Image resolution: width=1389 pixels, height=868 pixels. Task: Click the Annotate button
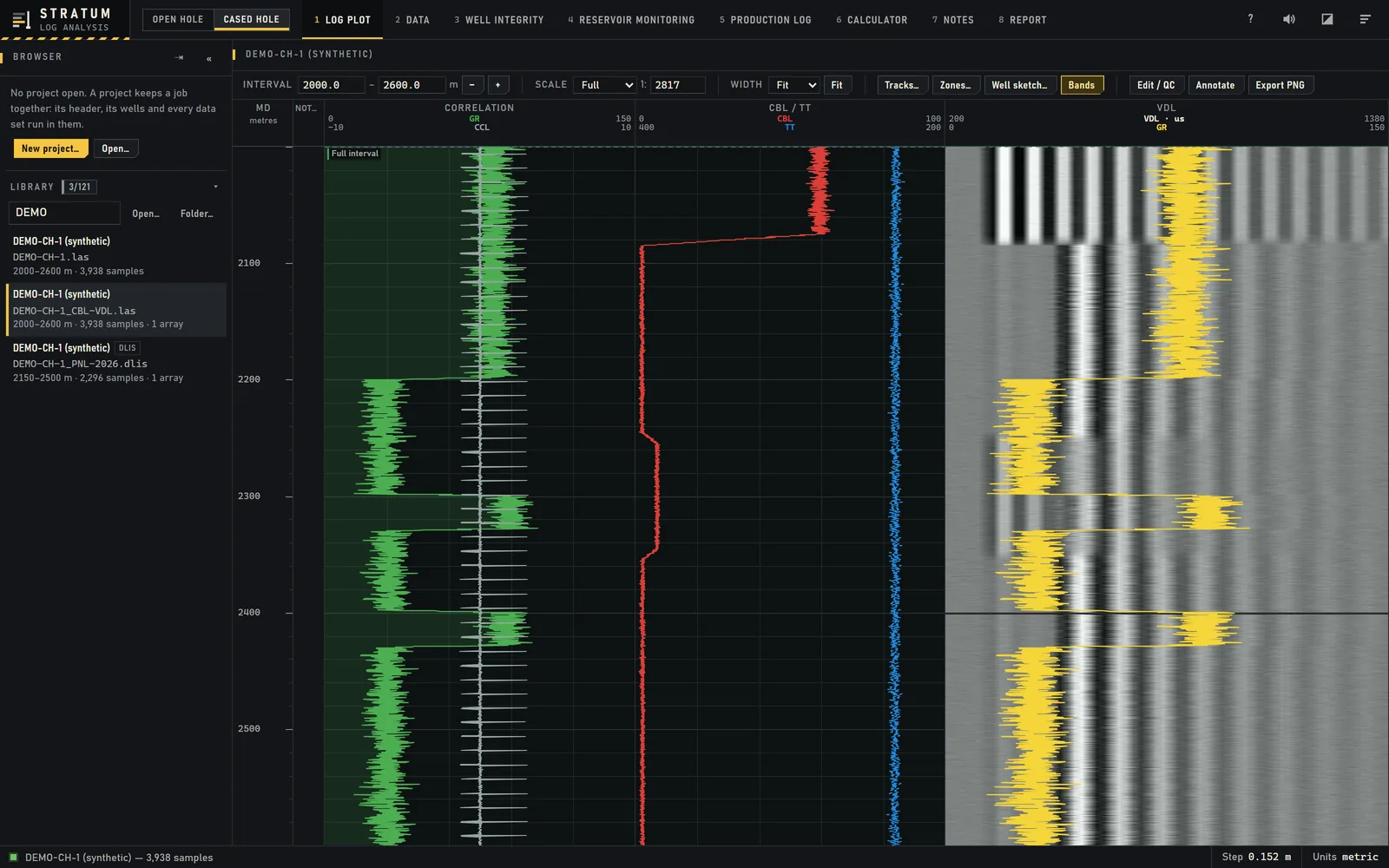coord(1215,85)
